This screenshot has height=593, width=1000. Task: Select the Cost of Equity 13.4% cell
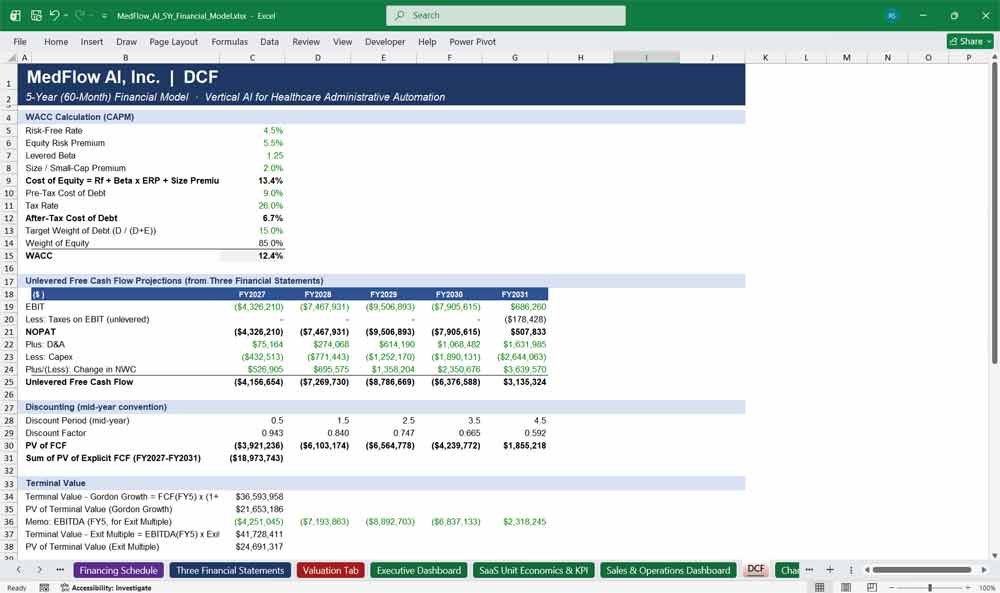[253, 180]
